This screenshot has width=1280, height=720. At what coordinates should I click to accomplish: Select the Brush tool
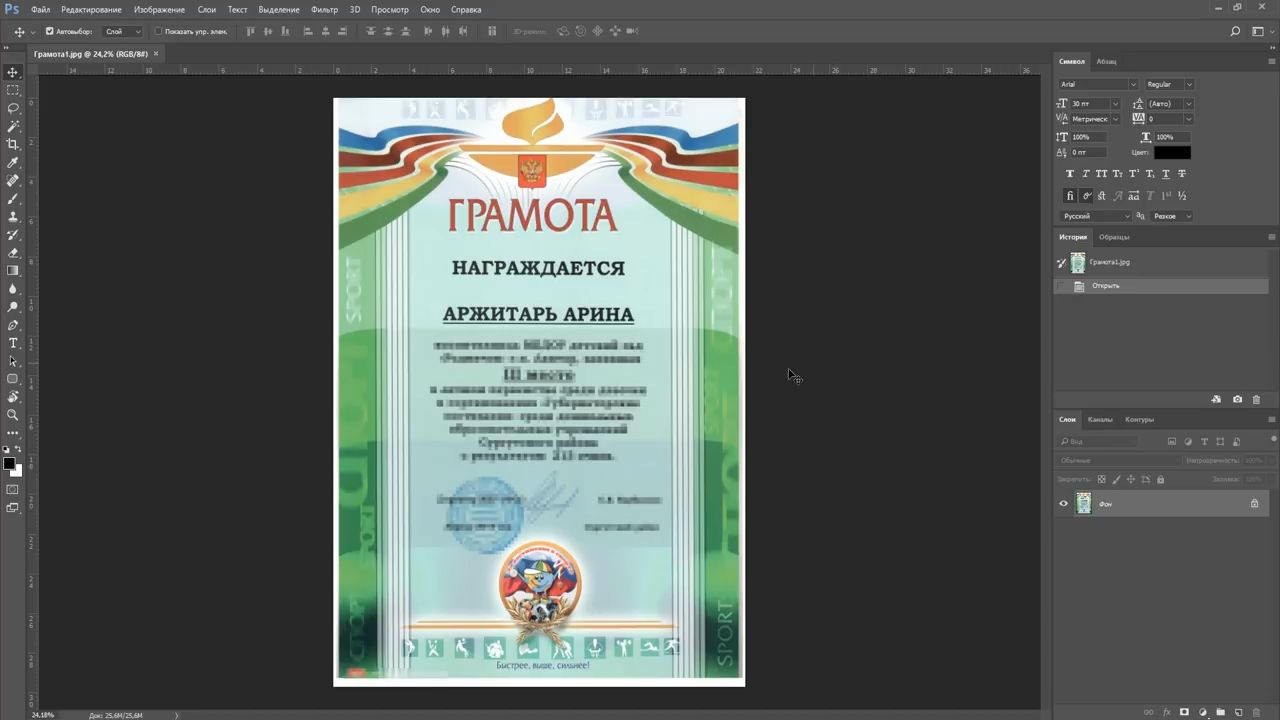tap(13, 198)
